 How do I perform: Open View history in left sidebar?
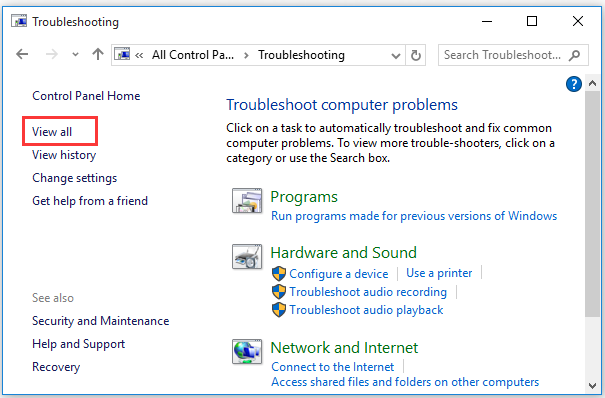point(64,155)
